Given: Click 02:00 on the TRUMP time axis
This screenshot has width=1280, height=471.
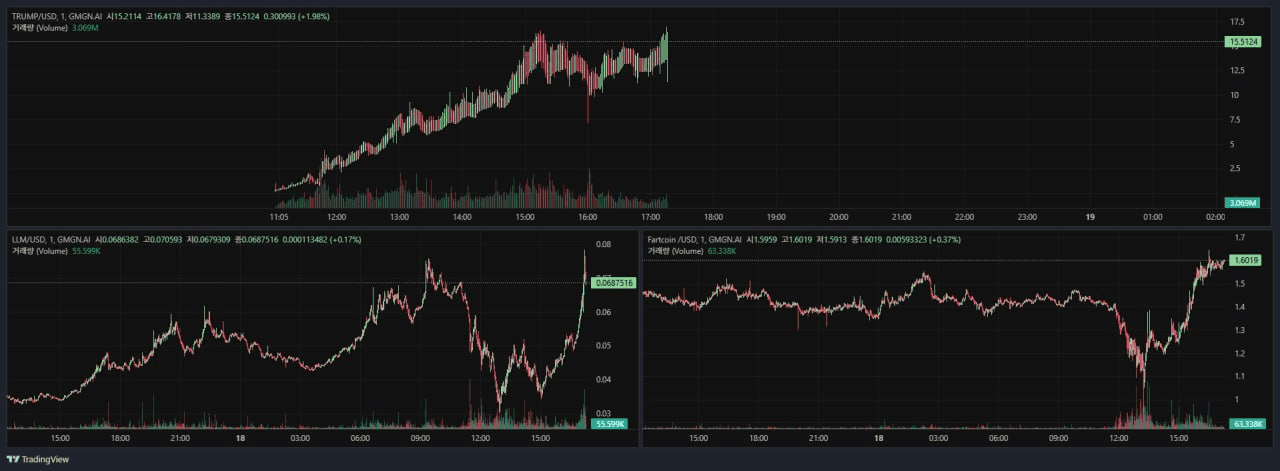Looking at the screenshot, I should (1215, 216).
